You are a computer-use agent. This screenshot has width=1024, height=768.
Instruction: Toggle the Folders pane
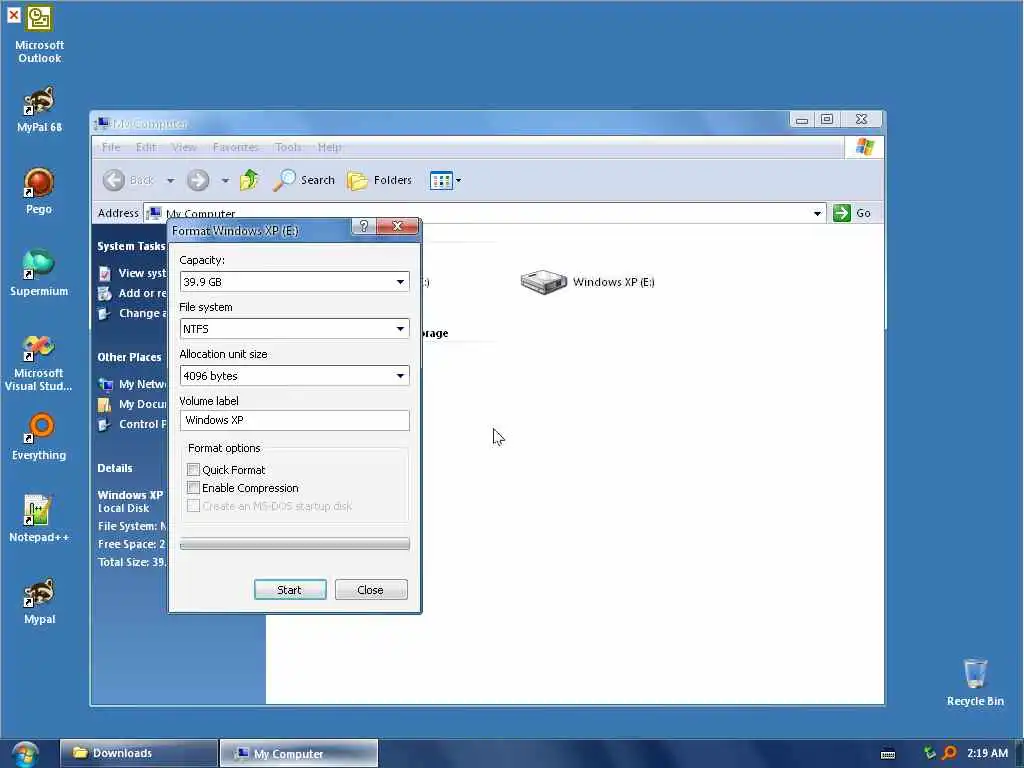click(x=379, y=180)
